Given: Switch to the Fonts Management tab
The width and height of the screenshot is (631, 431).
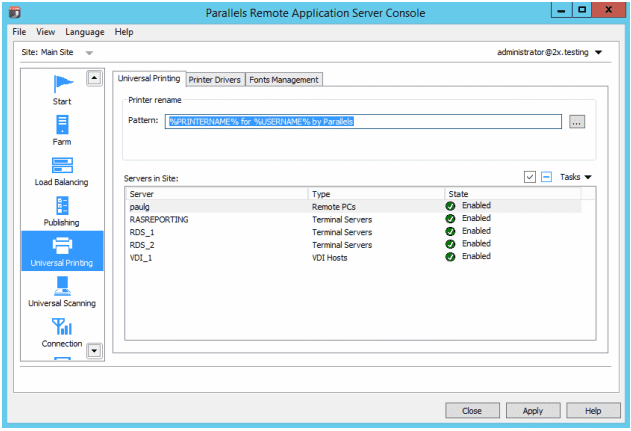Looking at the screenshot, I should [284, 80].
